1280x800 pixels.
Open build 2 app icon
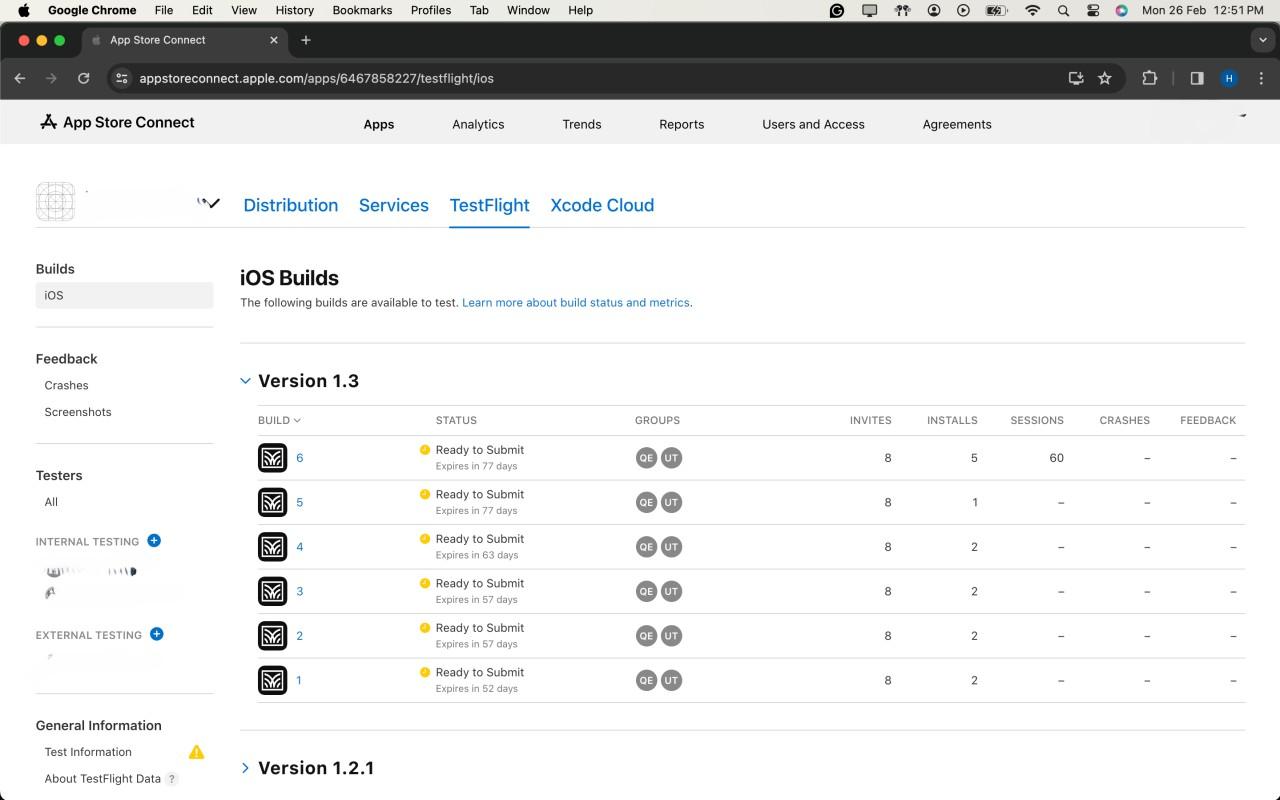tap(272, 636)
